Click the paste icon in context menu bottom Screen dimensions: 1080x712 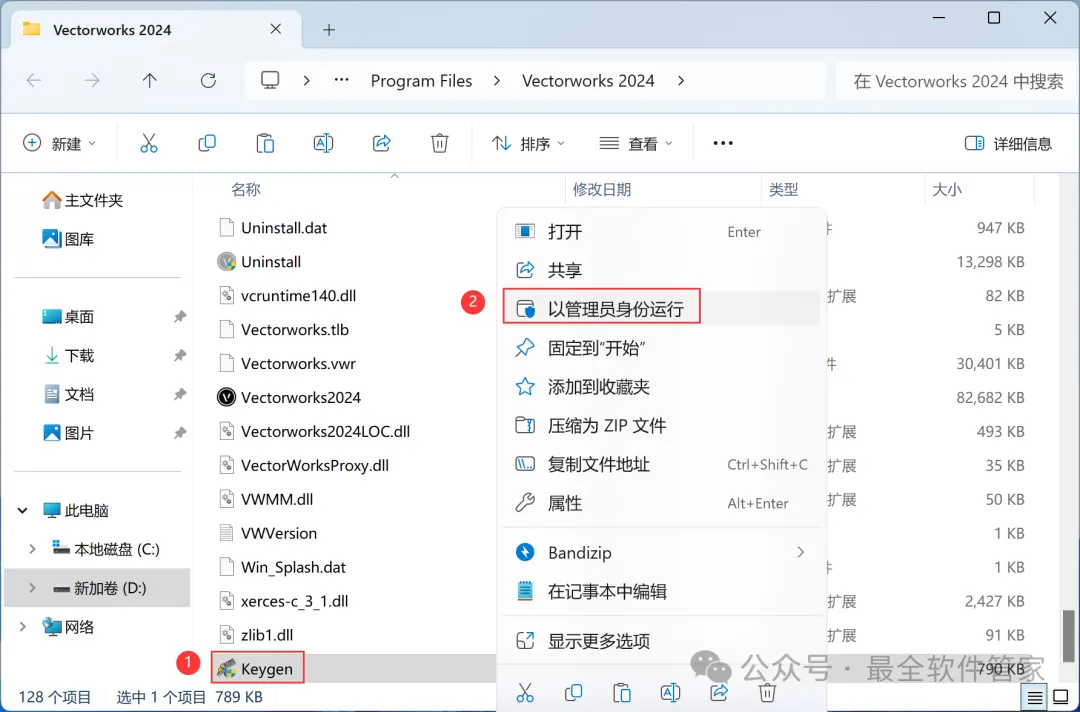(x=622, y=692)
